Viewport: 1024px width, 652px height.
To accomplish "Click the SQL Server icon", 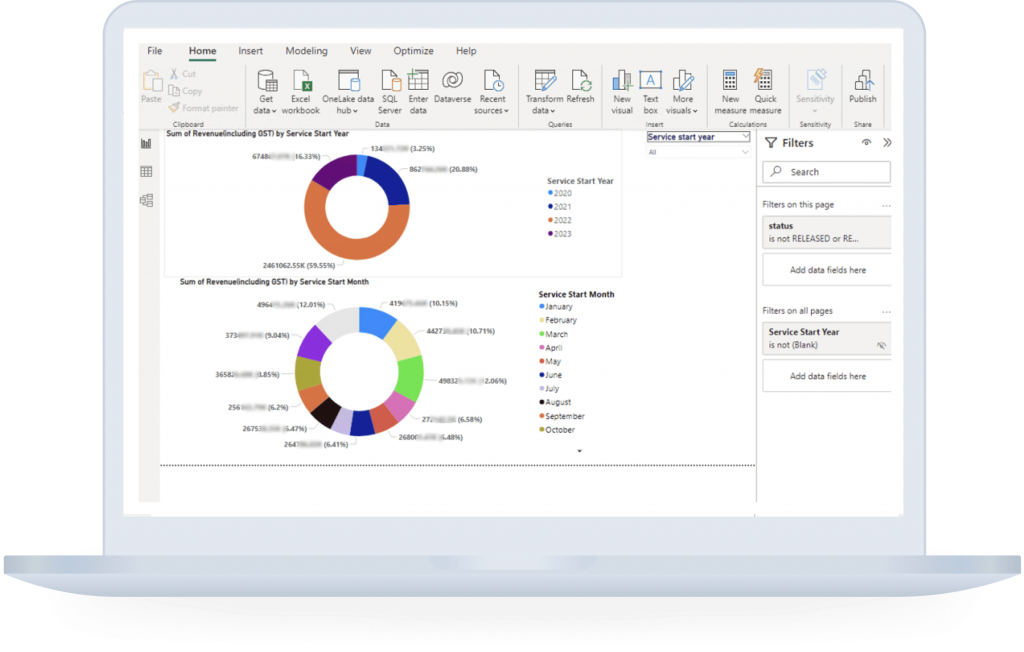I will tap(390, 81).
